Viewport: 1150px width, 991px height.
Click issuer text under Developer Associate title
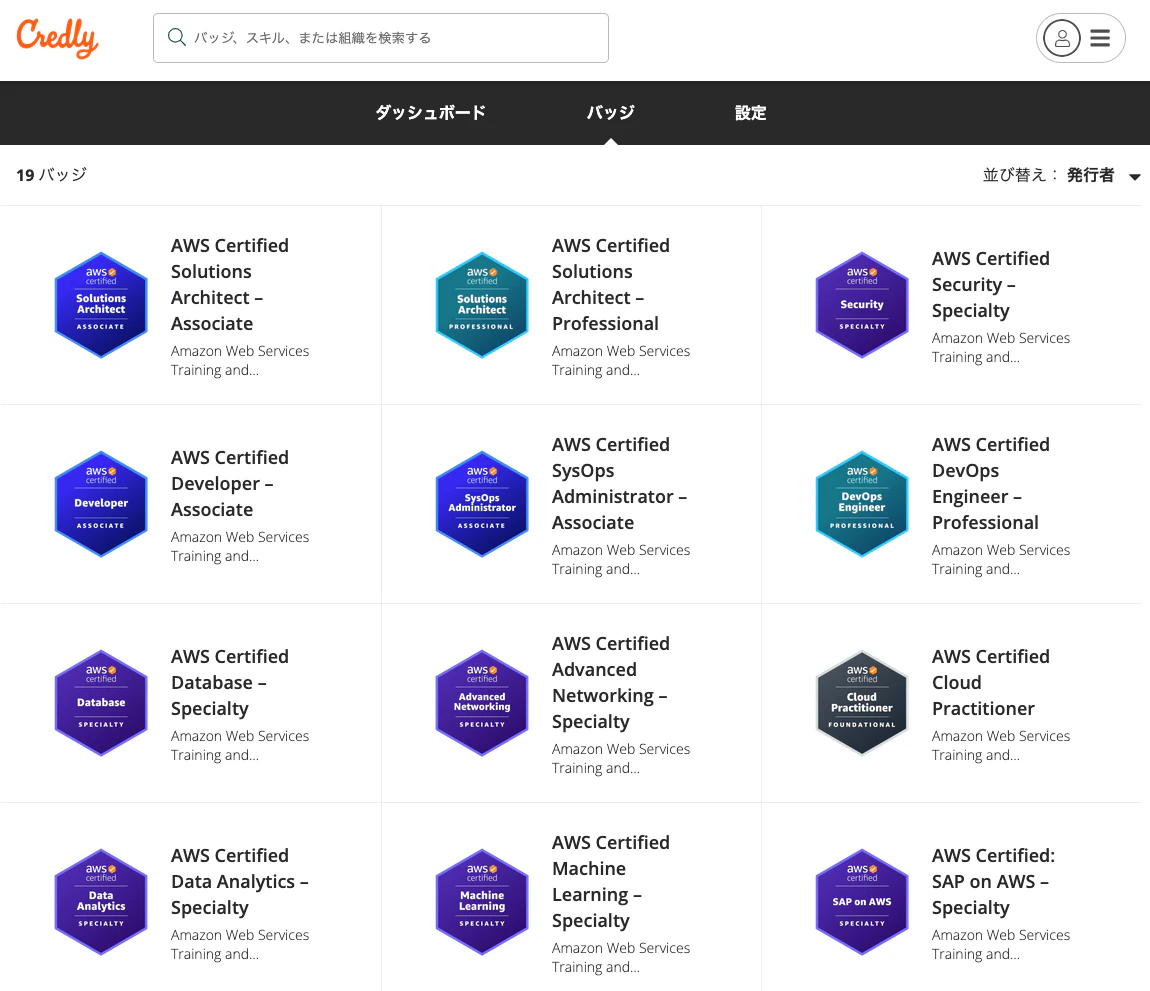(240, 546)
